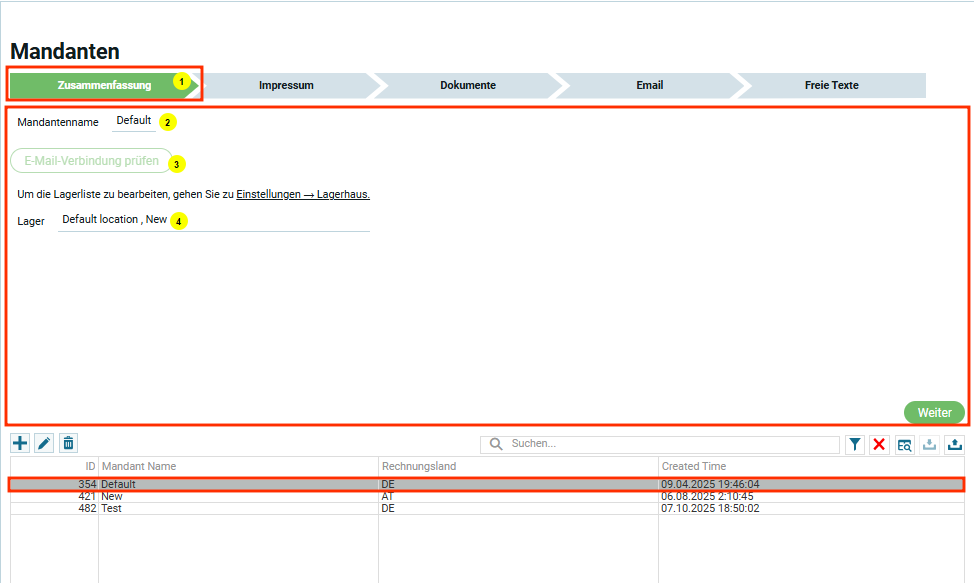Click the advanced search icon beside red X
The height and width of the screenshot is (583, 974).
pos(904,445)
